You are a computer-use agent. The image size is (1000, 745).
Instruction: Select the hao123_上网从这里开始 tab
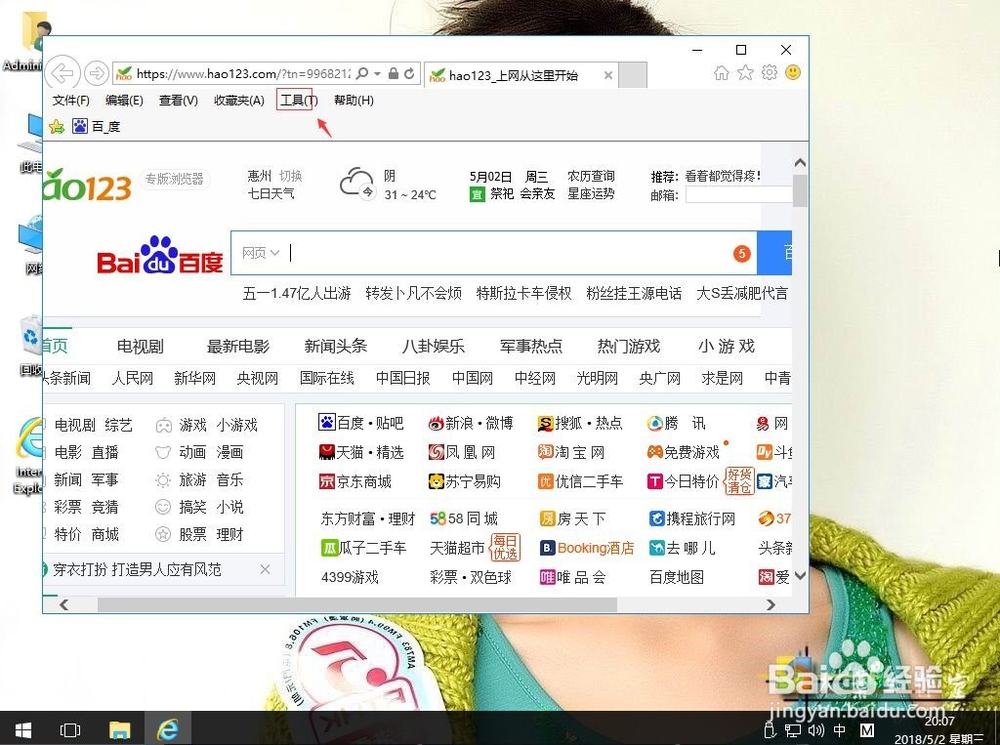[512, 74]
